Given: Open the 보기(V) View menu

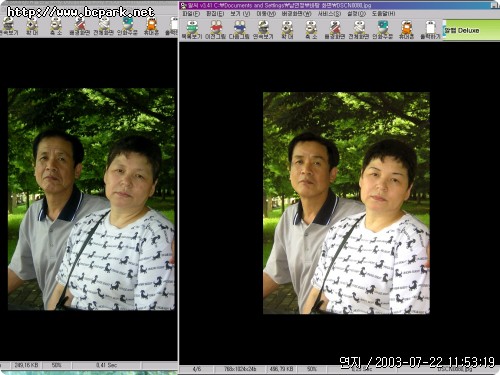Looking at the screenshot, I should point(240,14).
